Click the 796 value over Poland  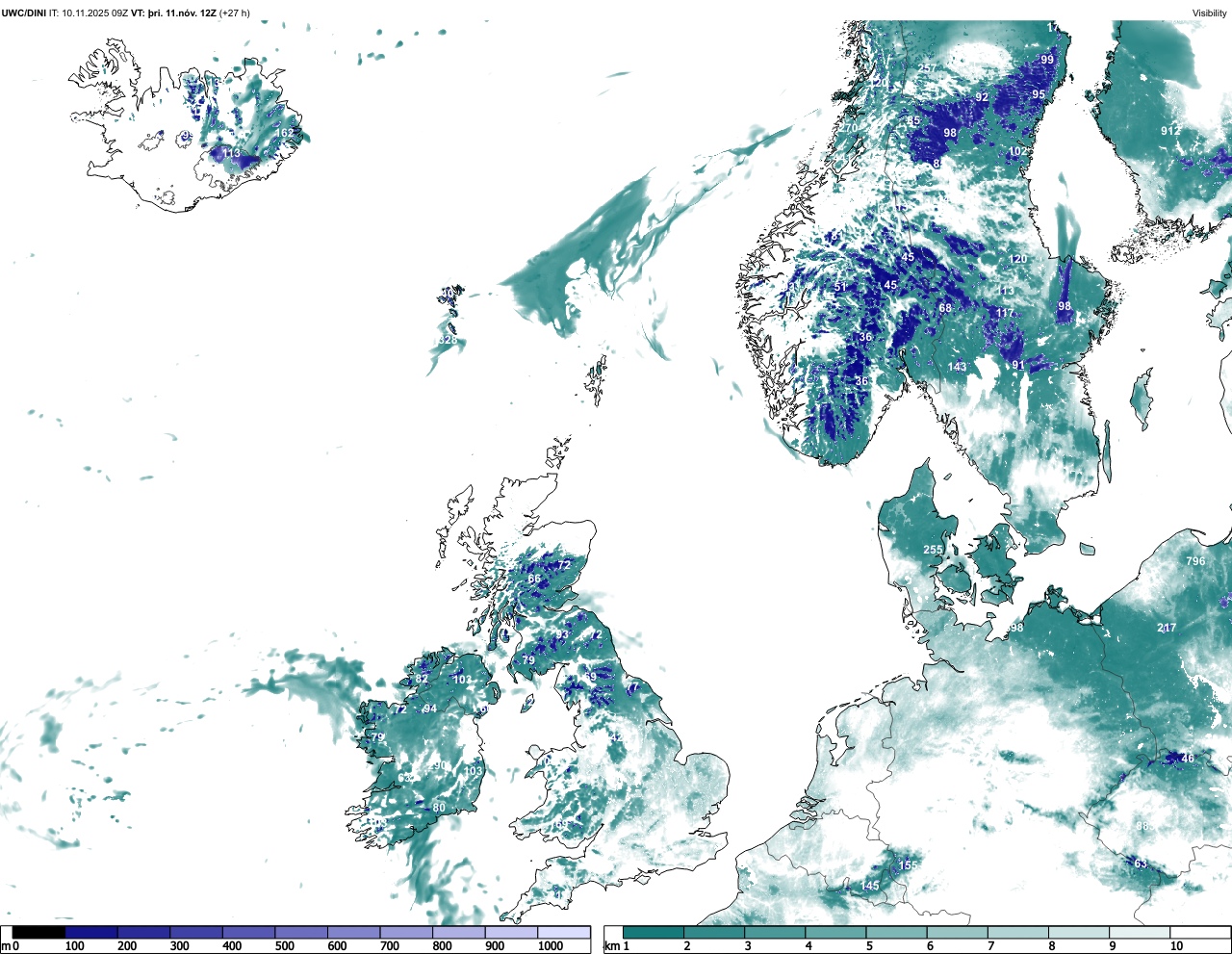click(x=1195, y=561)
